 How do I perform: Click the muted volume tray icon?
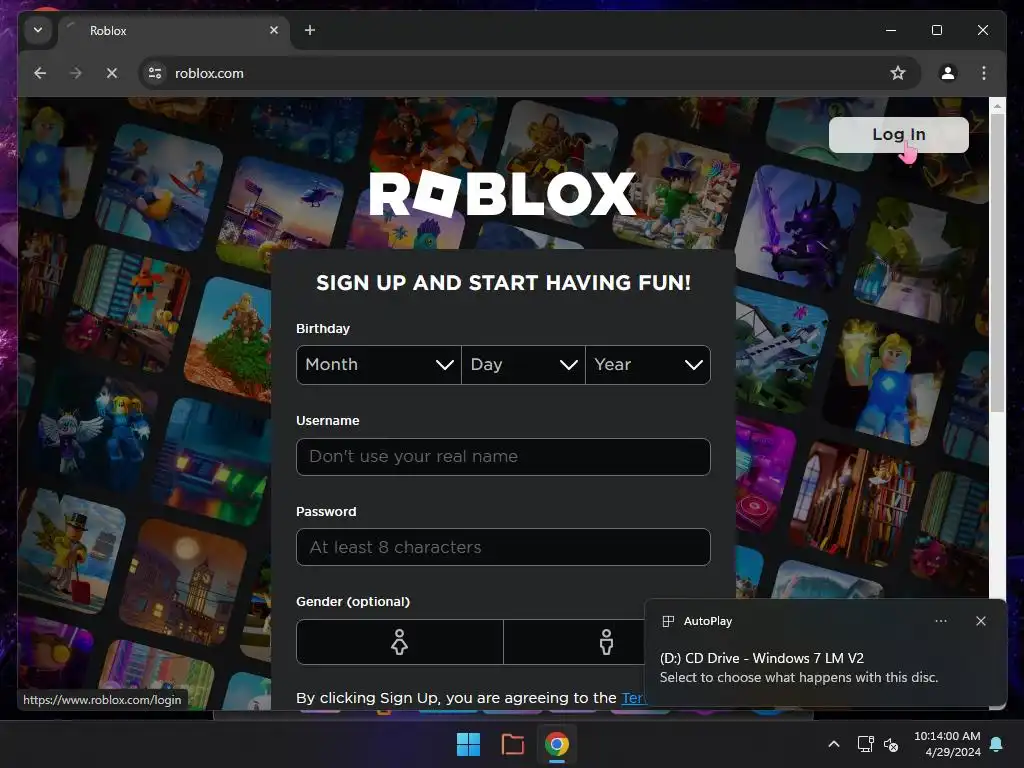[891, 744]
